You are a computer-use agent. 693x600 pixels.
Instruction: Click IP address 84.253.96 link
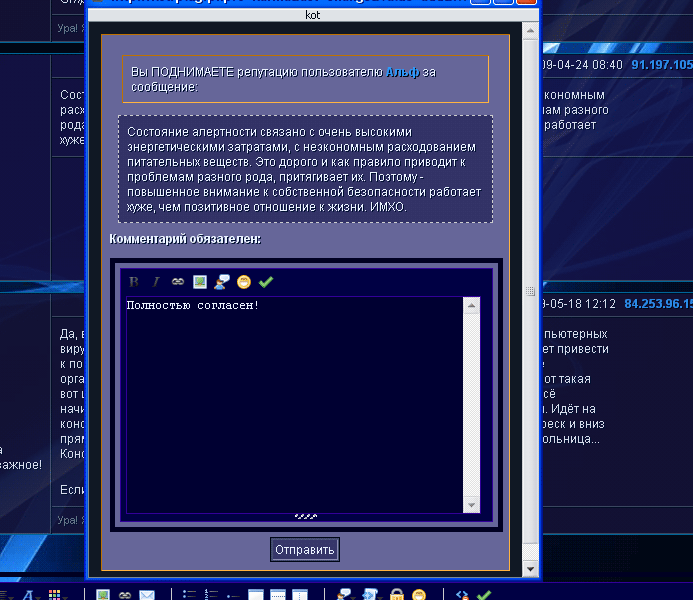coord(657,302)
